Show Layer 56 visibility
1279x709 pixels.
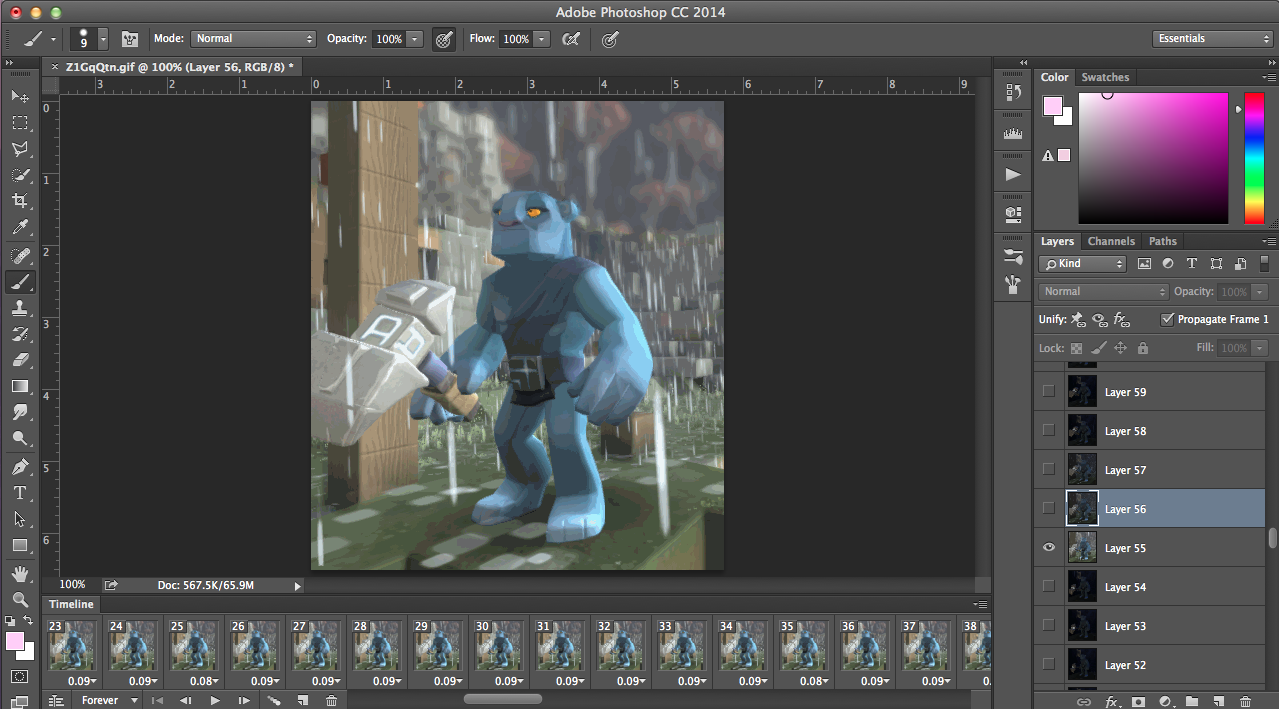(1049, 508)
